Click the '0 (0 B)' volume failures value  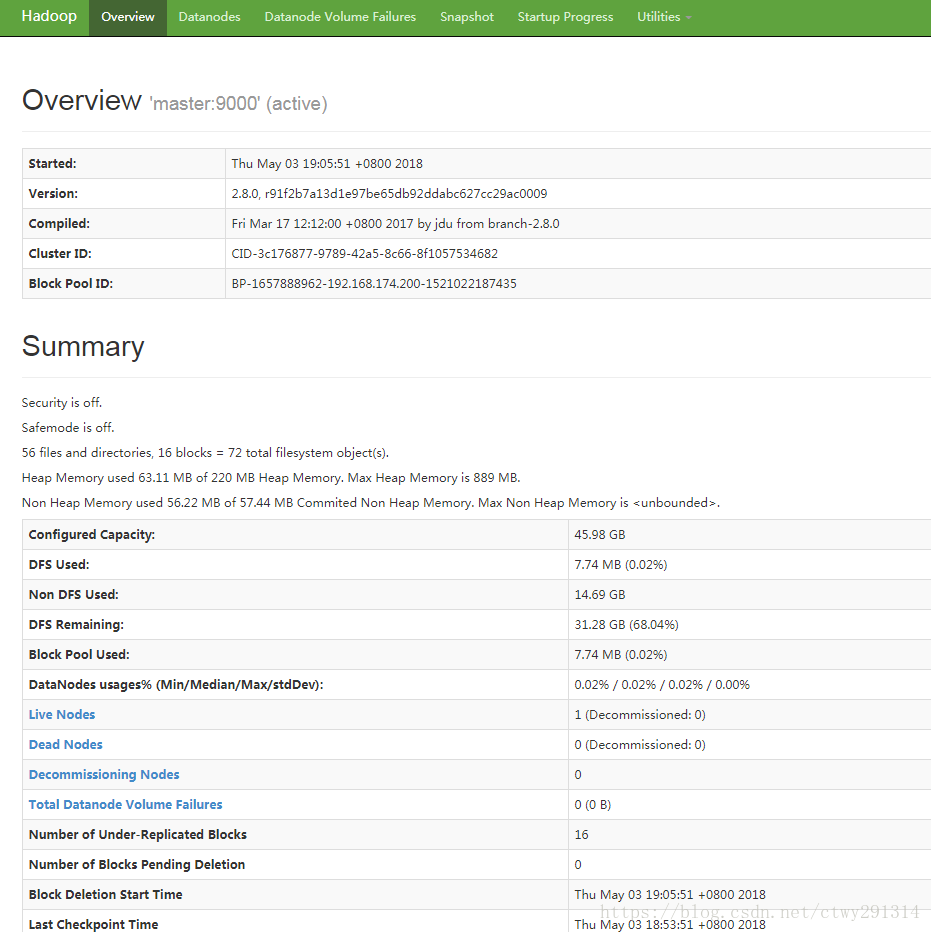click(593, 804)
